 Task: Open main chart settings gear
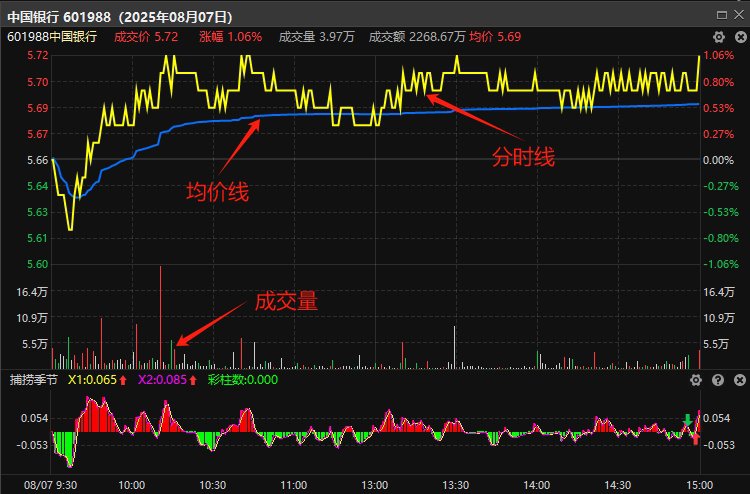point(717,37)
